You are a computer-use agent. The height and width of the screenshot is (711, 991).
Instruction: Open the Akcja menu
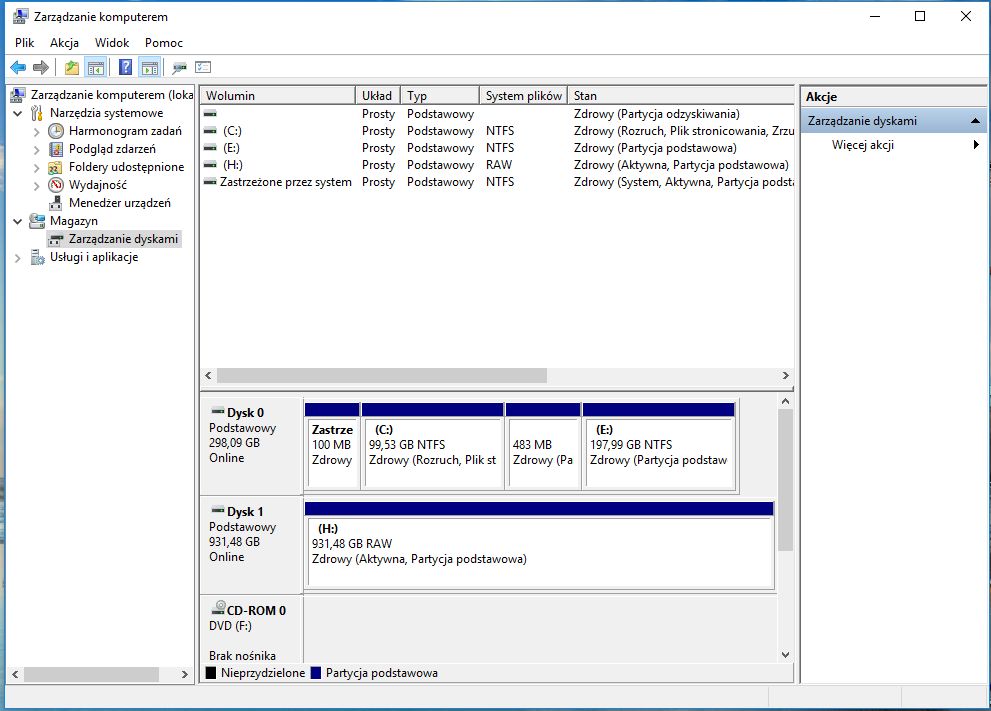click(x=64, y=42)
